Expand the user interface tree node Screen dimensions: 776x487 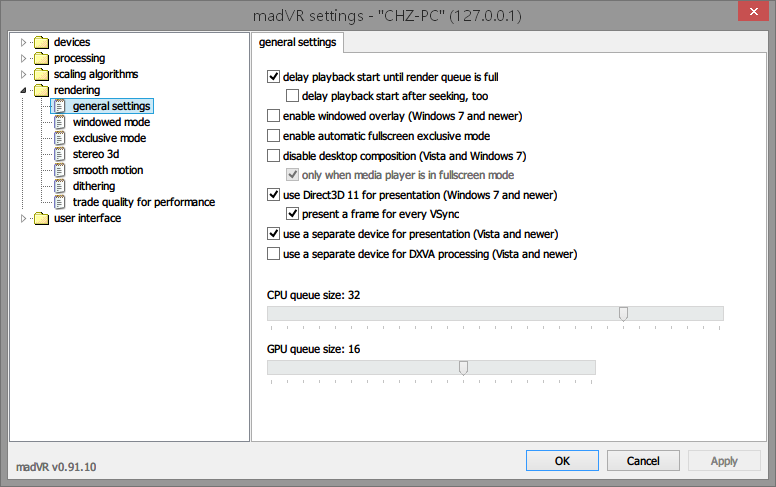(x=25, y=218)
